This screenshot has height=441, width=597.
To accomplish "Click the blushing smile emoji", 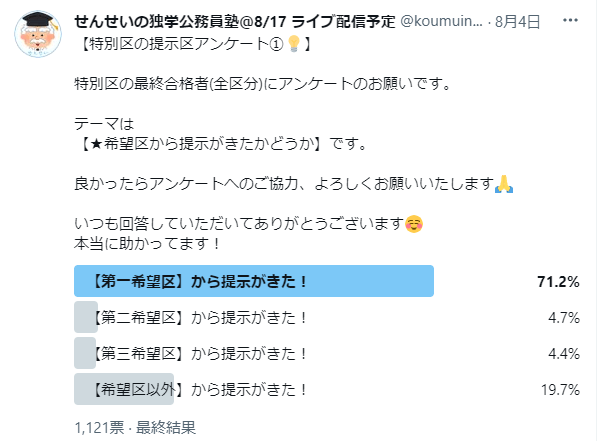I will pos(414,224).
